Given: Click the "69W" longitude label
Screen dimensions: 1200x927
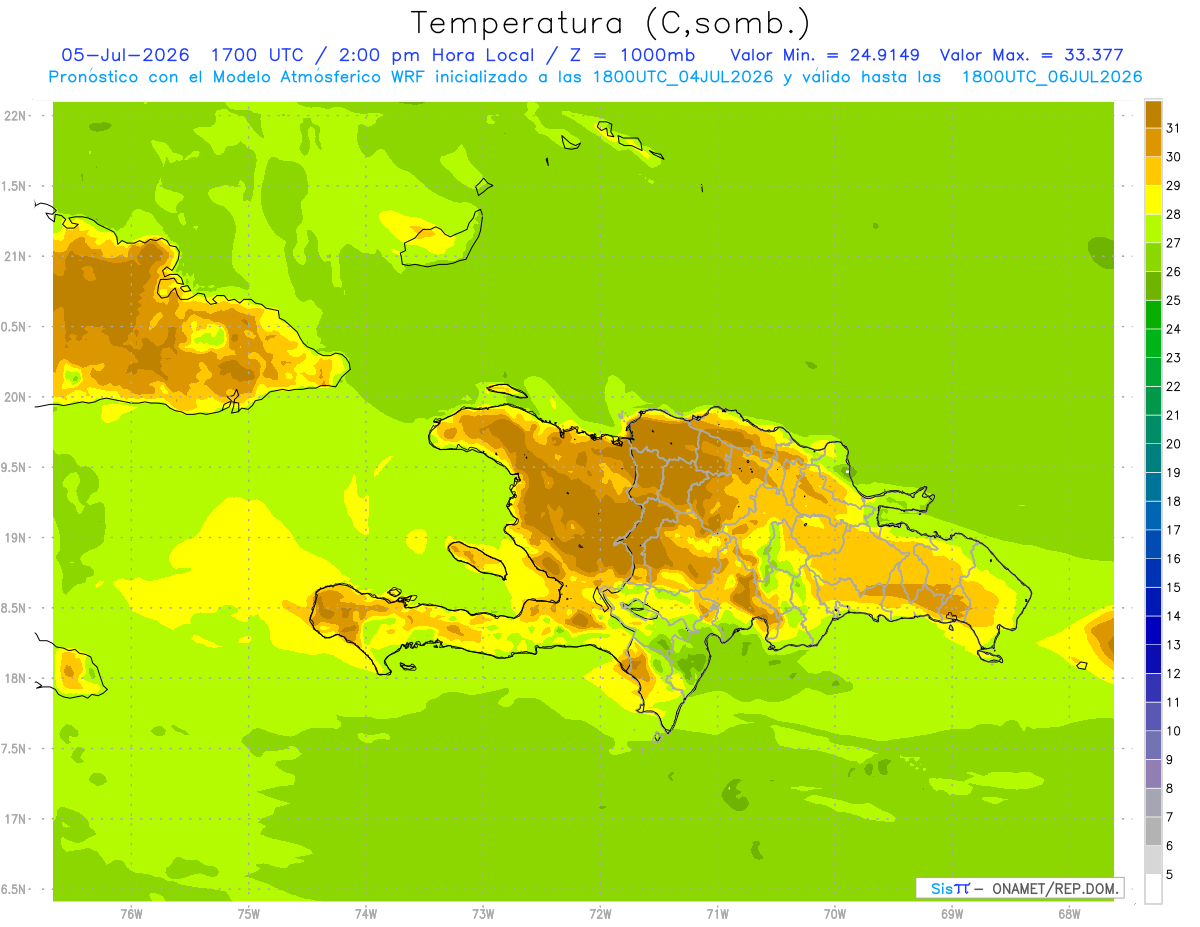Looking at the screenshot, I should click(952, 914).
